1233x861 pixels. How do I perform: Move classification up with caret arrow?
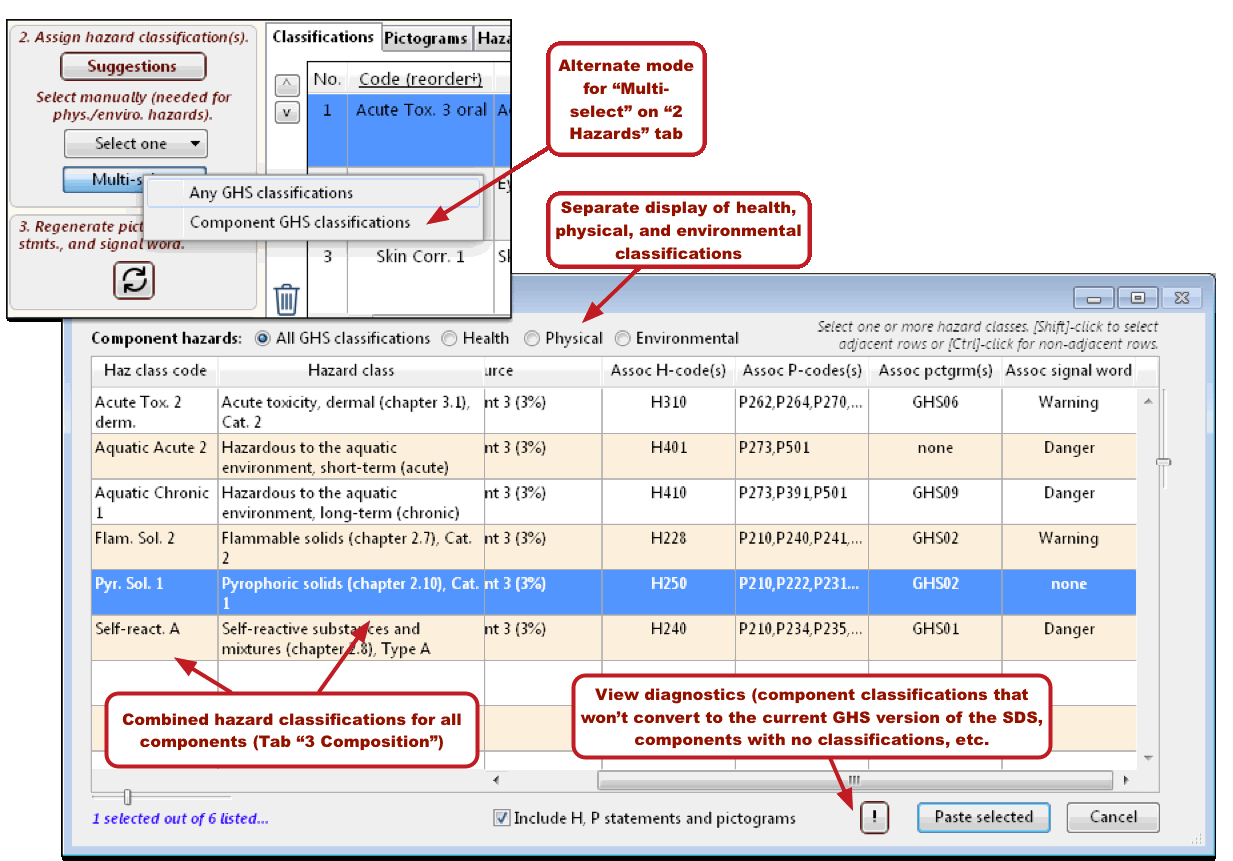[x=286, y=84]
